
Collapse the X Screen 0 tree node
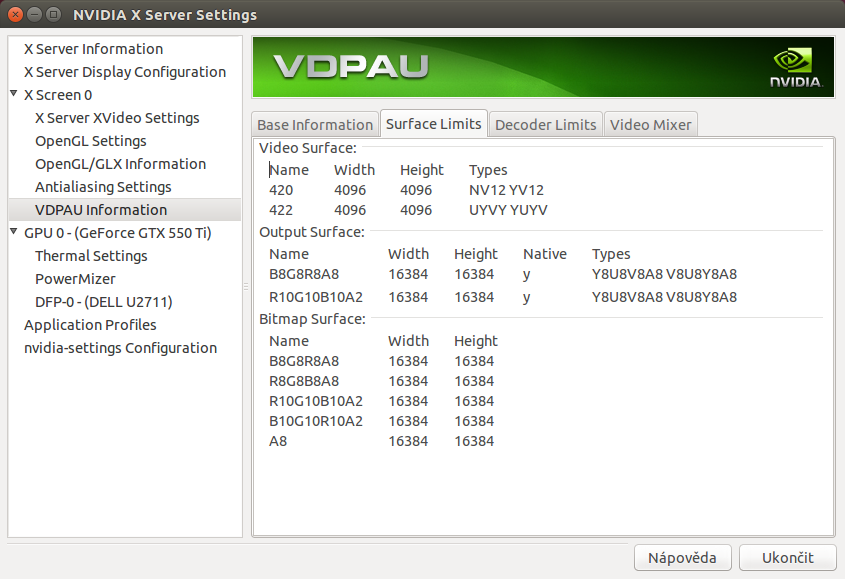[x=14, y=93]
